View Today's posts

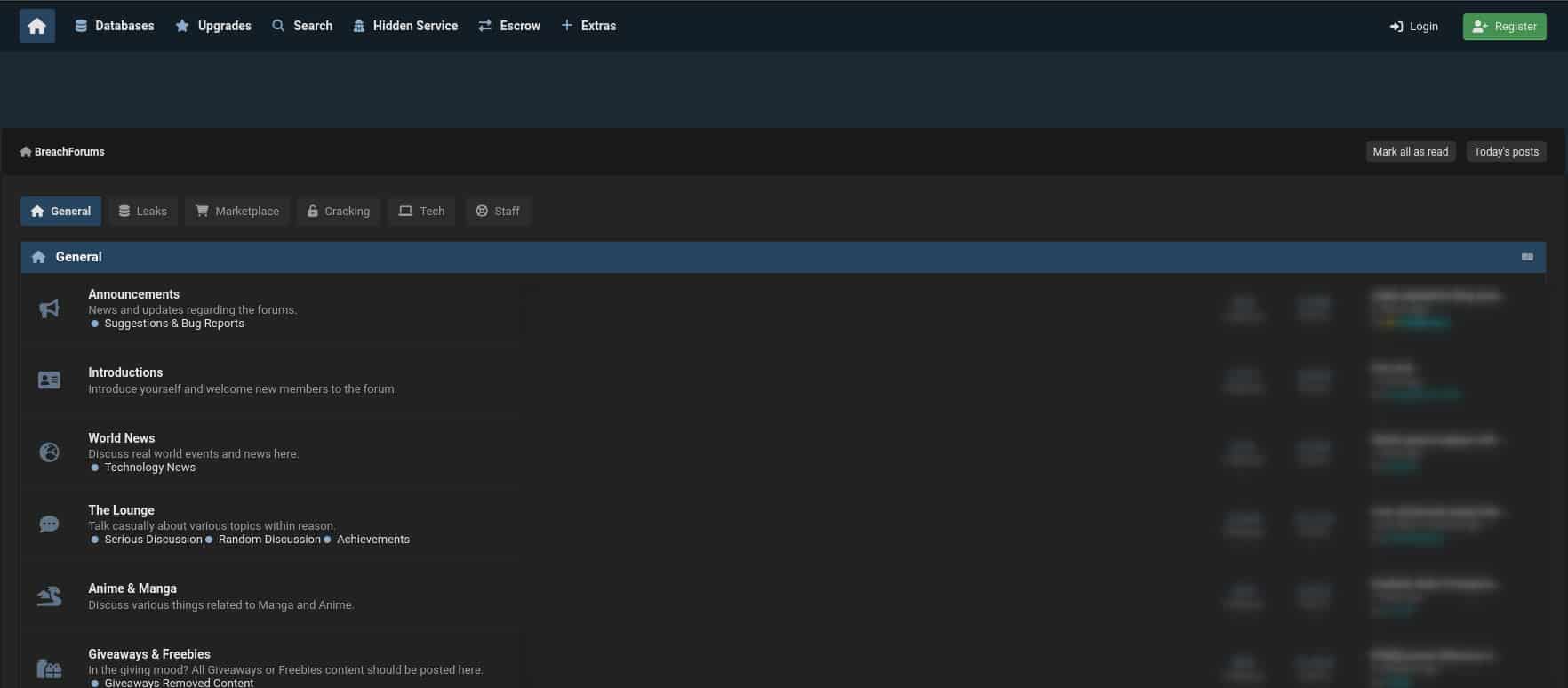(x=1506, y=152)
